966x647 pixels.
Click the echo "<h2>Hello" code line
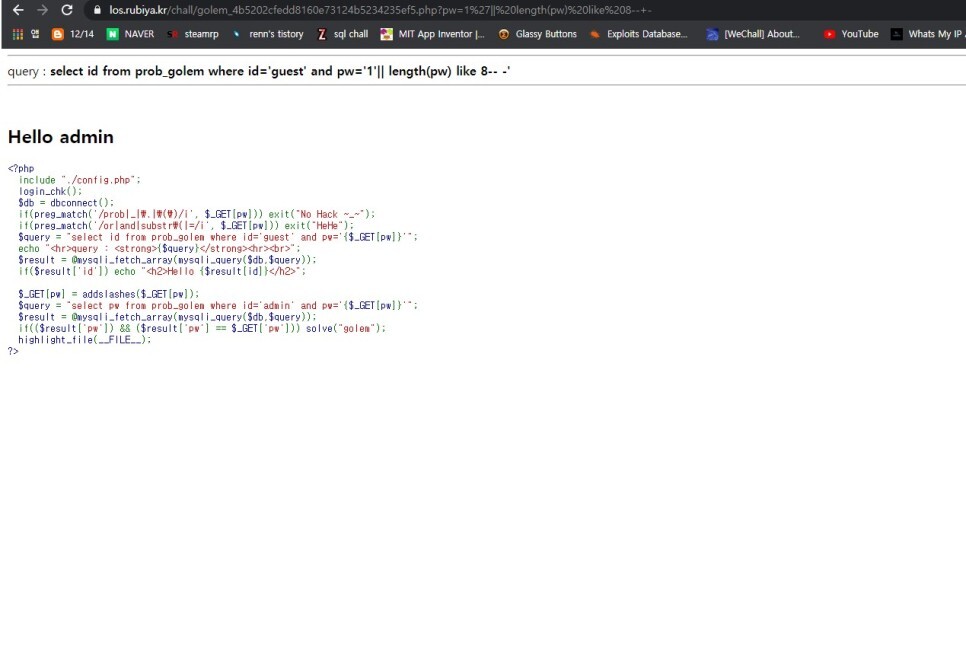(162, 271)
